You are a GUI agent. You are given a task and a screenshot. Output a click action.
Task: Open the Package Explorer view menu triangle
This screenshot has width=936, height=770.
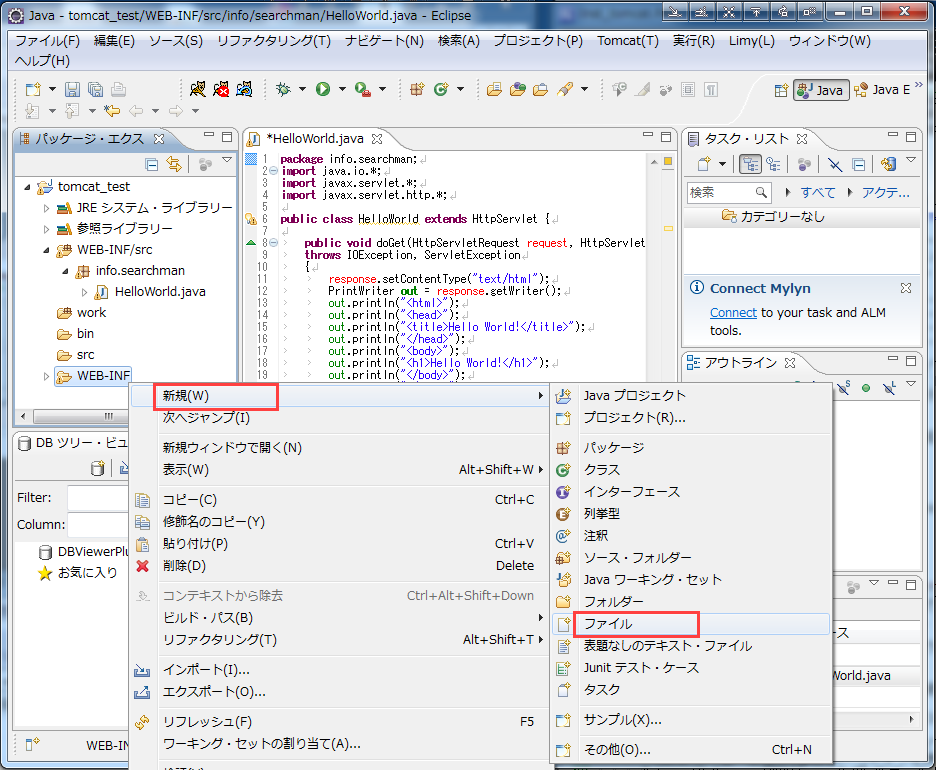click(x=227, y=160)
